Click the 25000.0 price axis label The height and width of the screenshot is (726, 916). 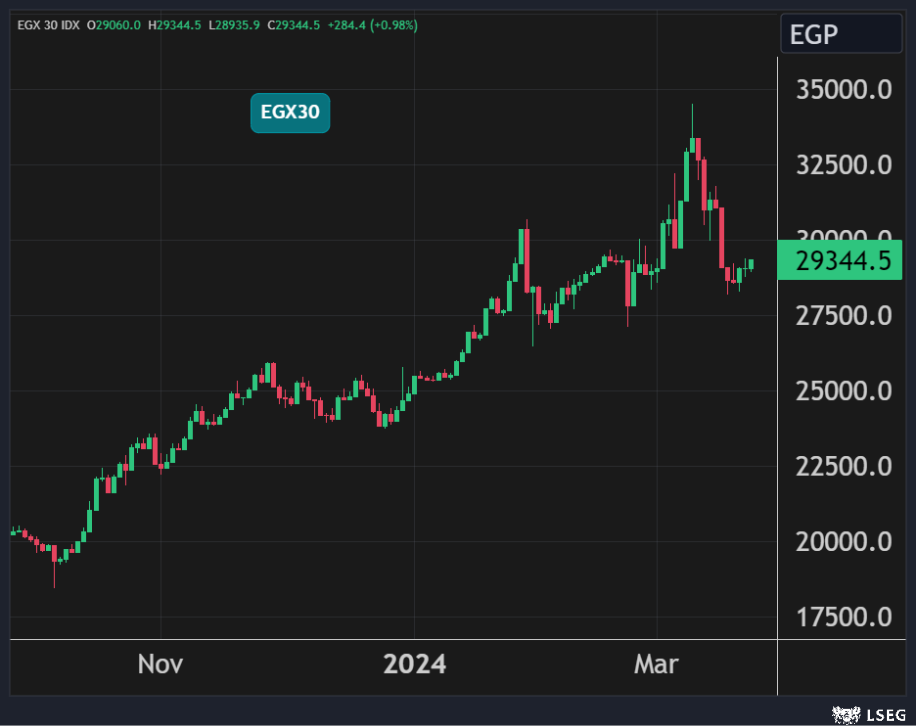click(x=842, y=391)
